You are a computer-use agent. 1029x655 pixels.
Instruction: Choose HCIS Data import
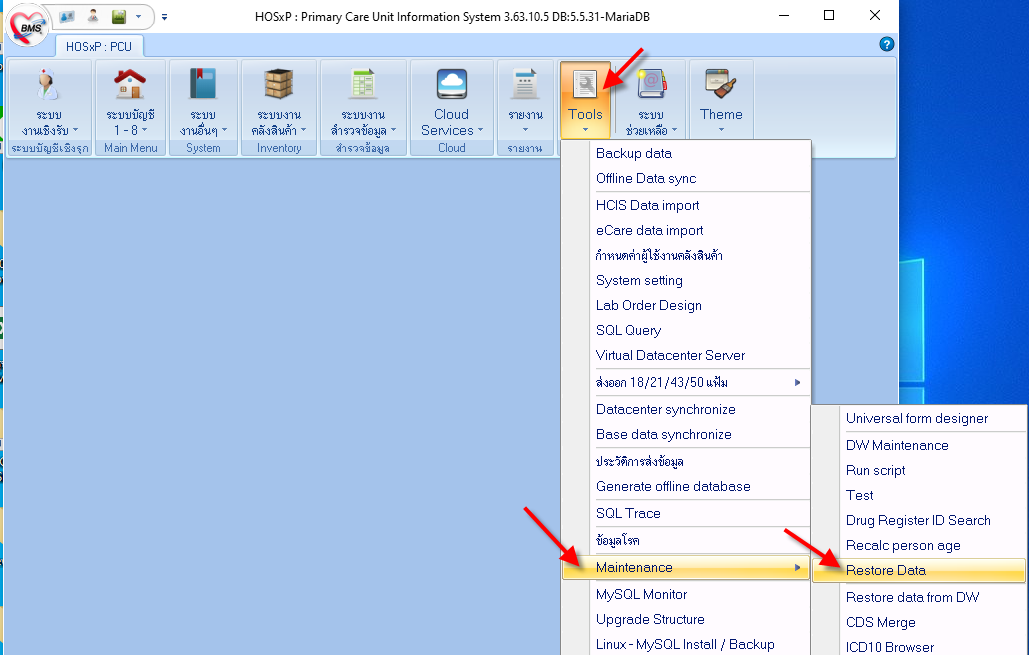pos(686,205)
